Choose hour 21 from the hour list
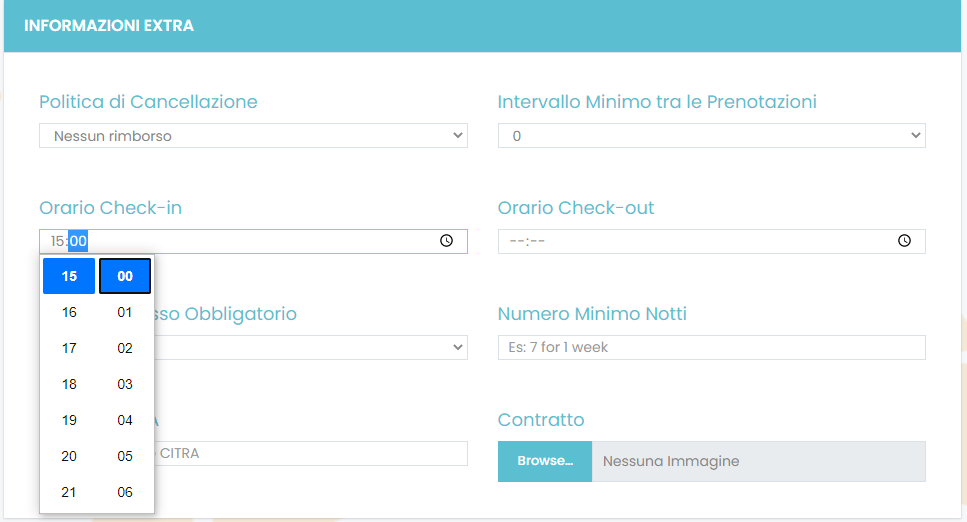The height and width of the screenshot is (522, 967). (x=69, y=492)
